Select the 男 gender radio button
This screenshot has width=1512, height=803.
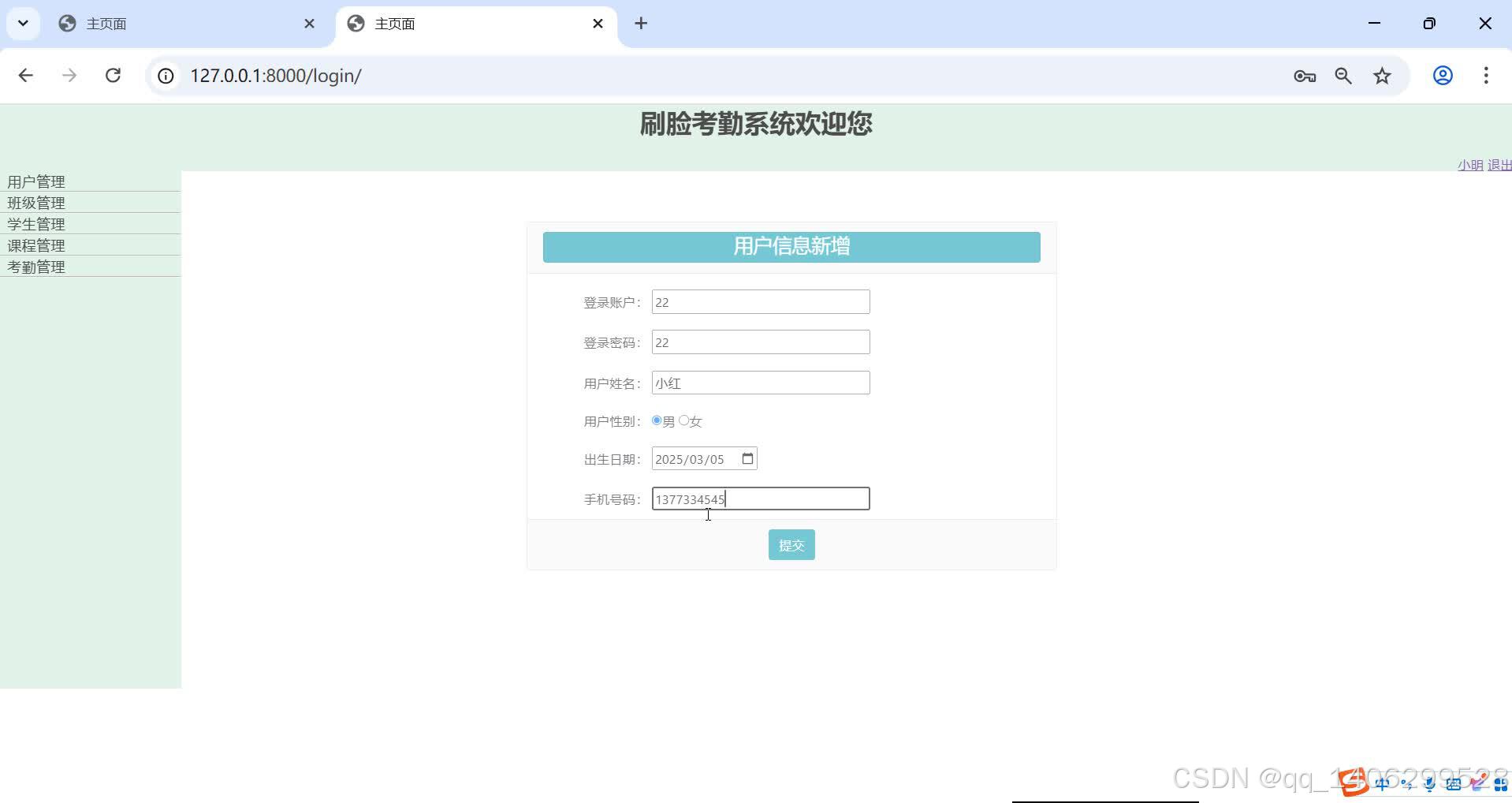pos(656,420)
